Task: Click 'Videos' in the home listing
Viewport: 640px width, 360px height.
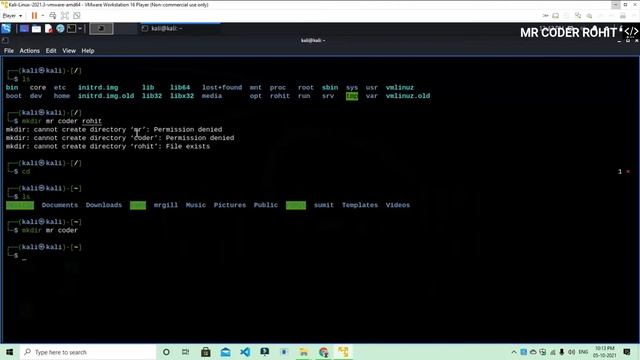Action: [x=398, y=205]
